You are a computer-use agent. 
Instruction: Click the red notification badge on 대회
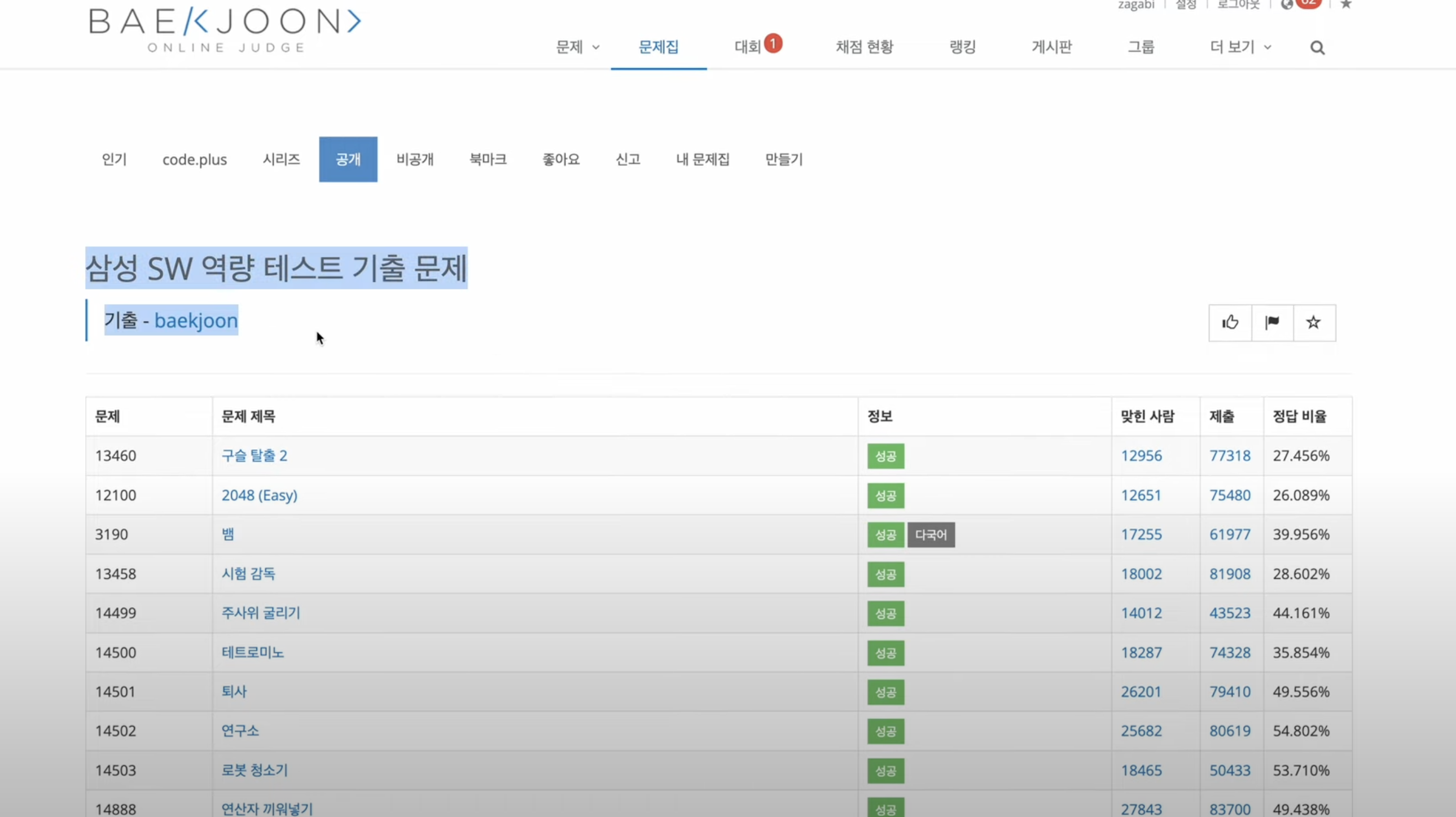(x=773, y=43)
